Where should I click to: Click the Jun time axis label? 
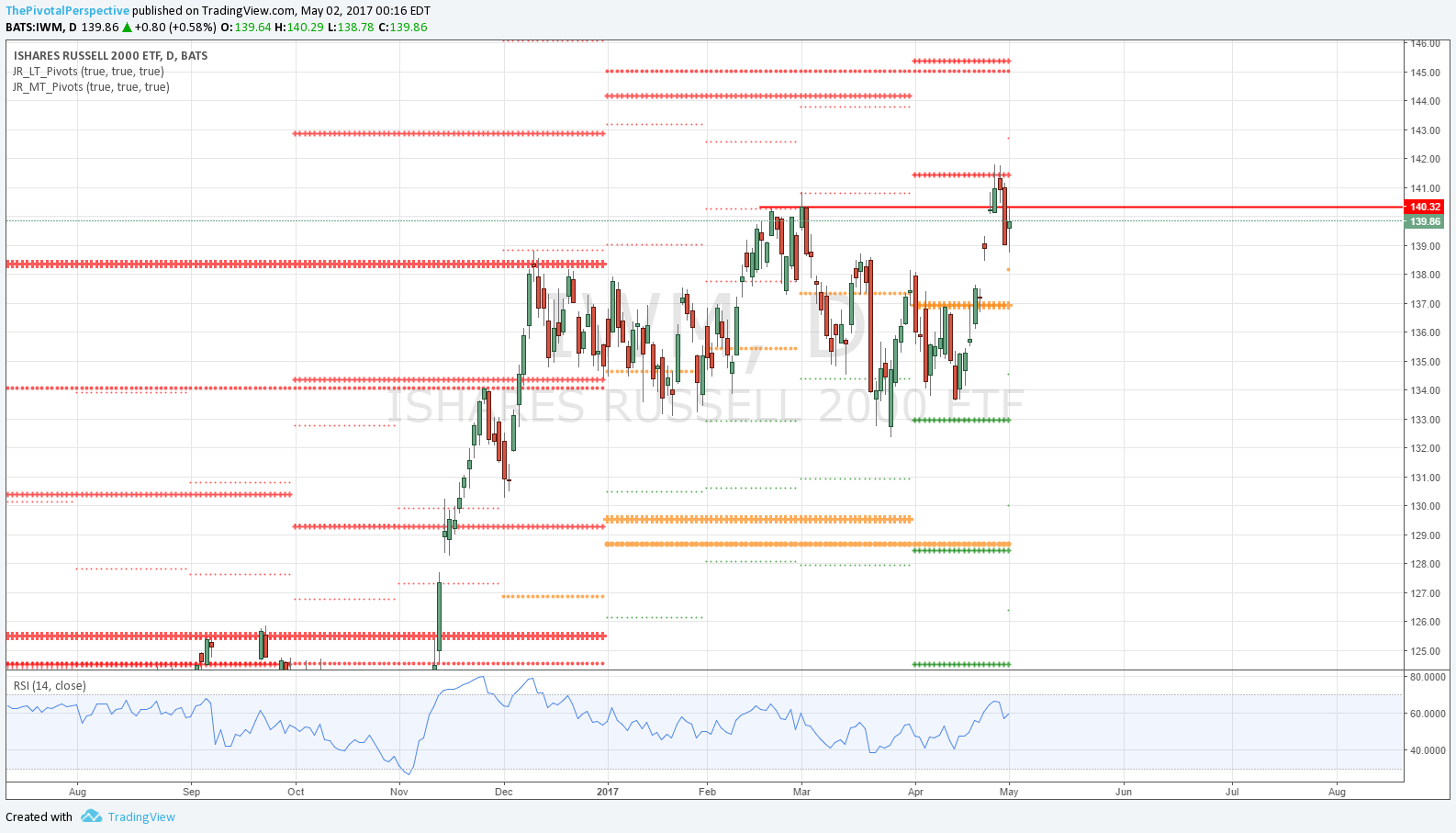click(x=1124, y=792)
